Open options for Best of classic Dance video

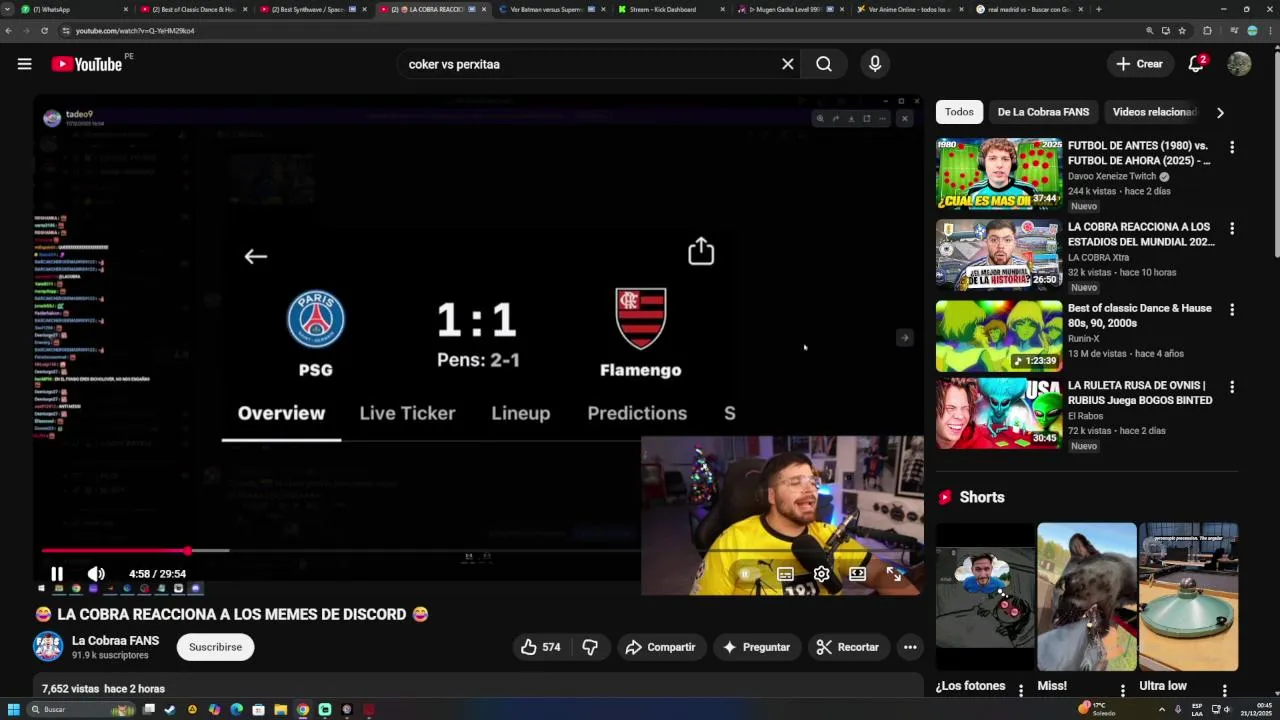pyautogui.click(x=1232, y=310)
